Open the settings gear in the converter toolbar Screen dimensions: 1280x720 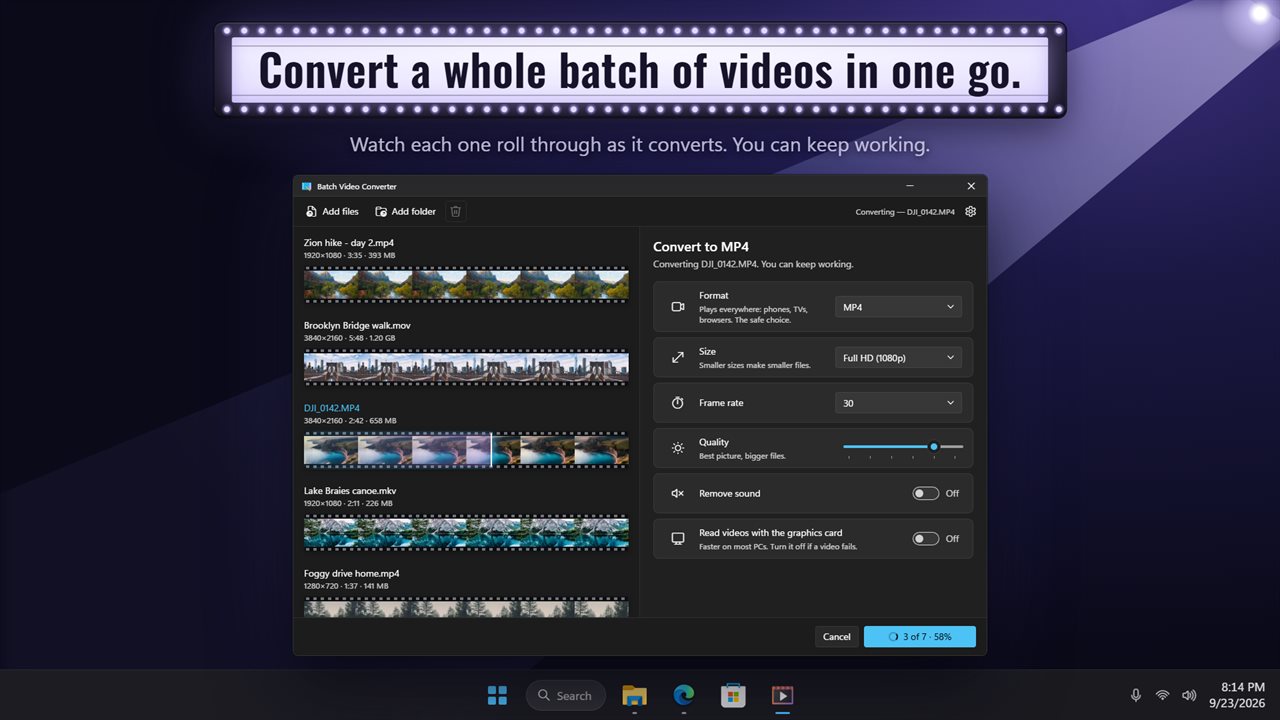tap(970, 212)
